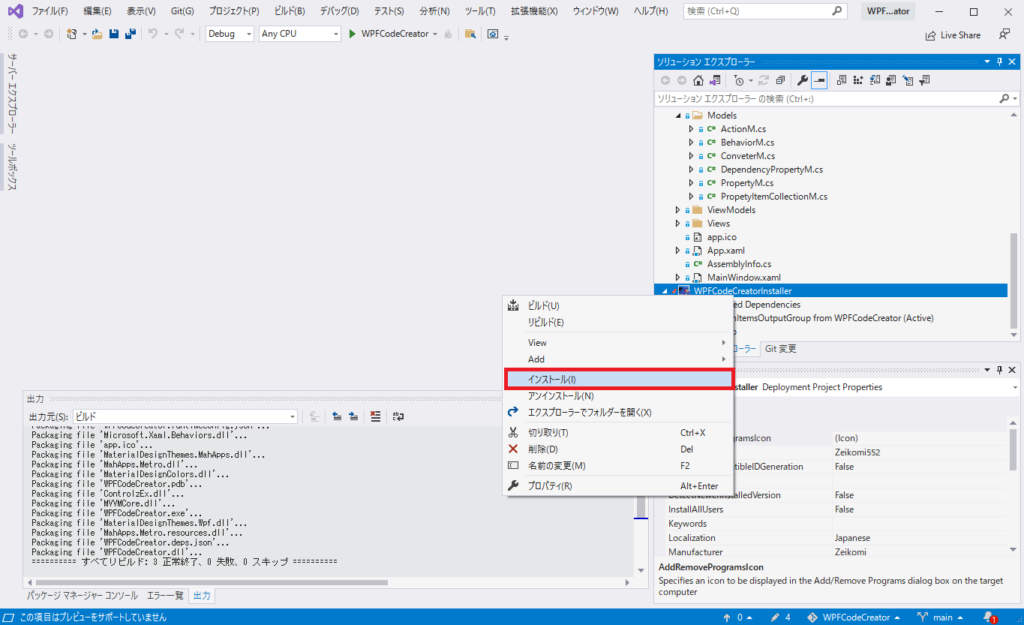
Task: Click the Pending Changes Filter clock icon
Action: point(739,80)
